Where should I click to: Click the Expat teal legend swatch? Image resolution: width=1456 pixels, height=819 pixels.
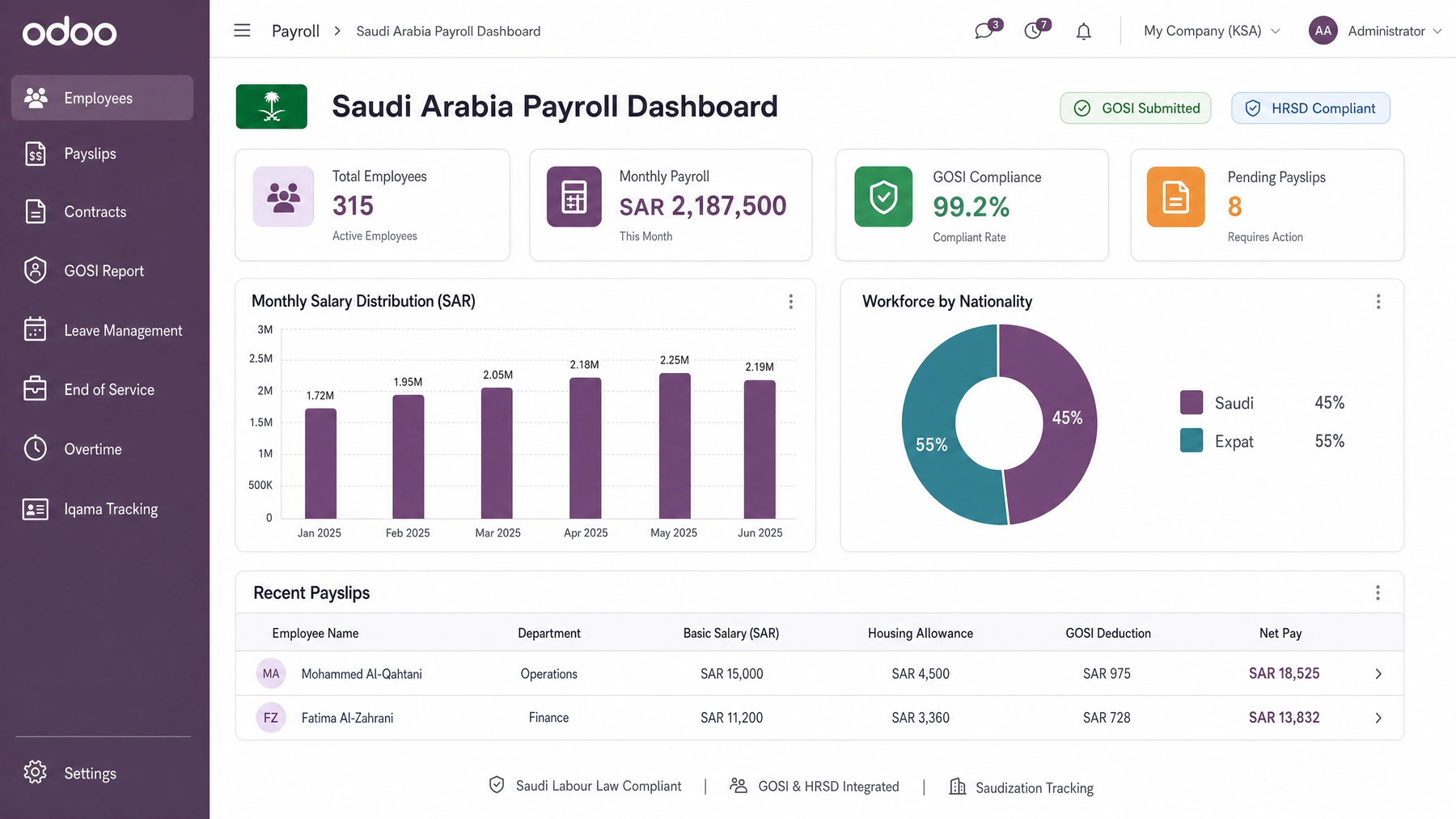click(x=1191, y=440)
